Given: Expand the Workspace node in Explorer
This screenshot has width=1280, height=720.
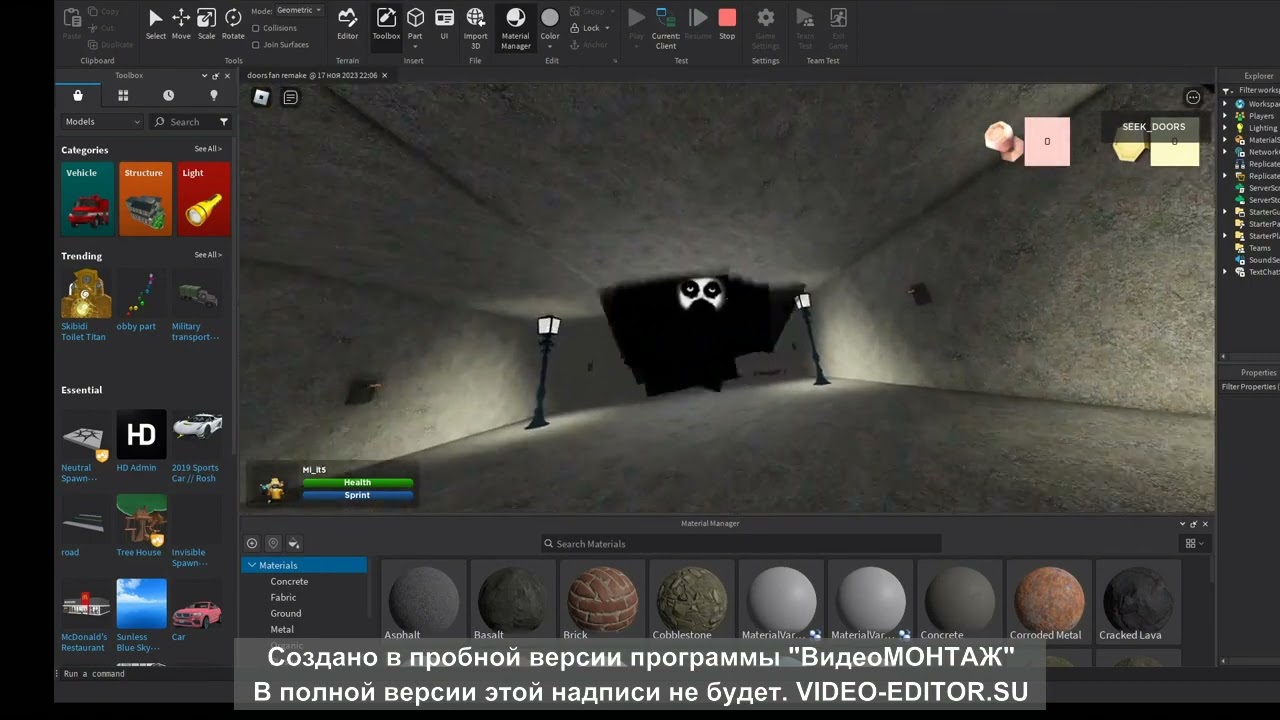Looking at the screenshot, I should pos(1226,104).
